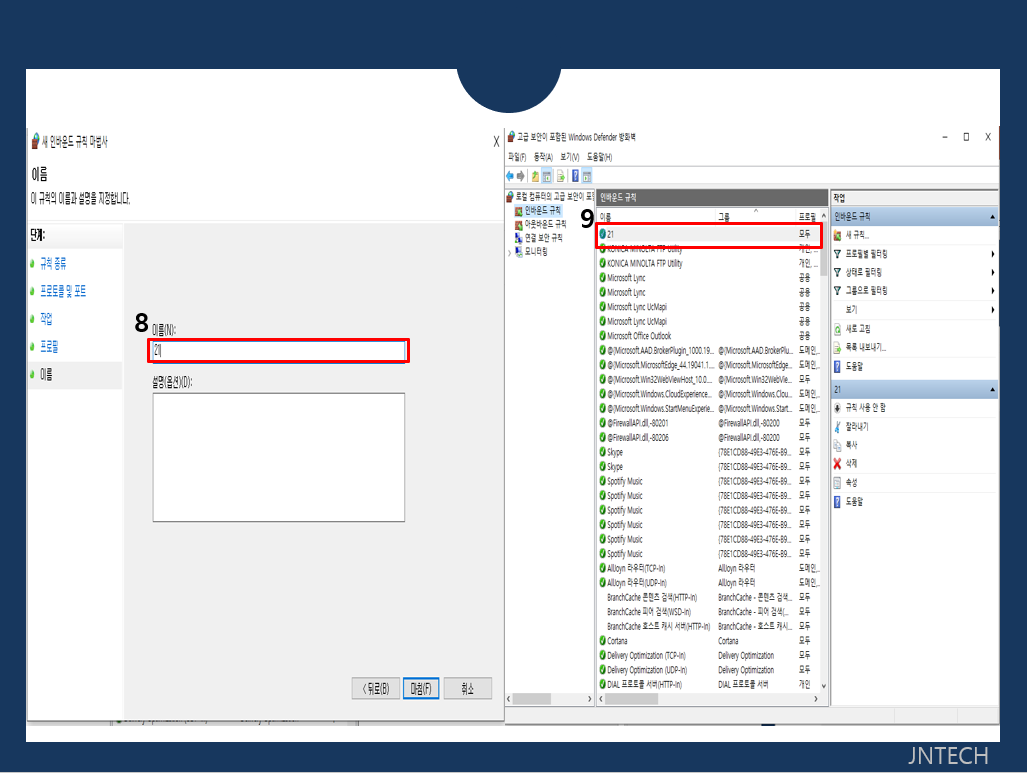Open 프로필별 필터링 action
Image resolution: width=1027 pixels, height=773 pixels.
pyautogui.click(x=866, y=254)
